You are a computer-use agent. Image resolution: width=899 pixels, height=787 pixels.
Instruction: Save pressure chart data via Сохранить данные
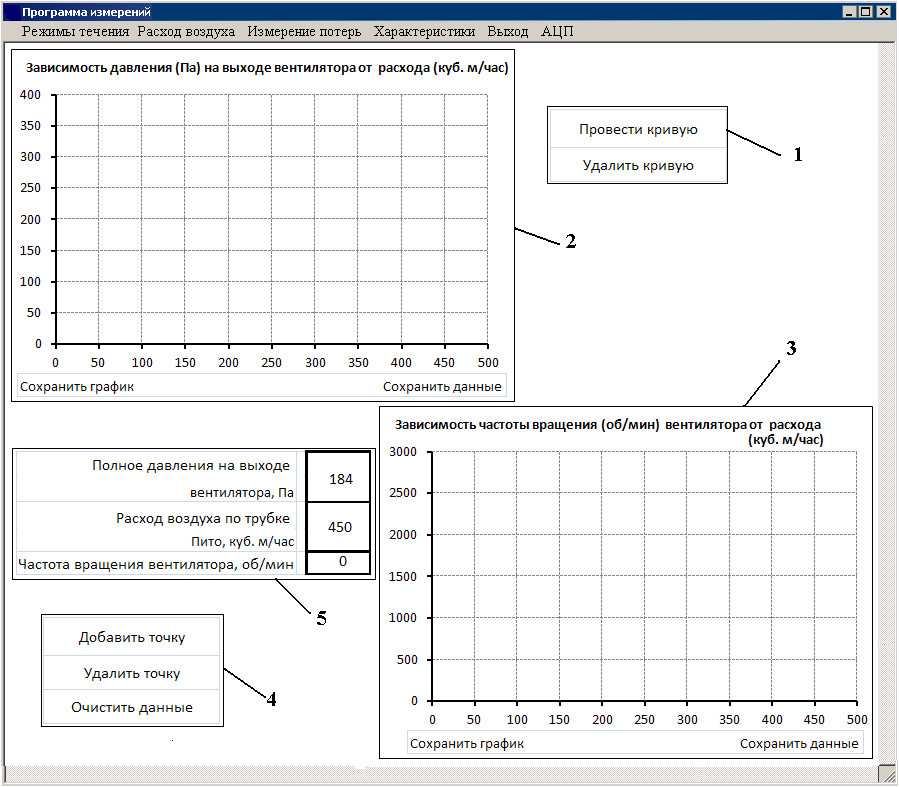[x=442, y=387]
